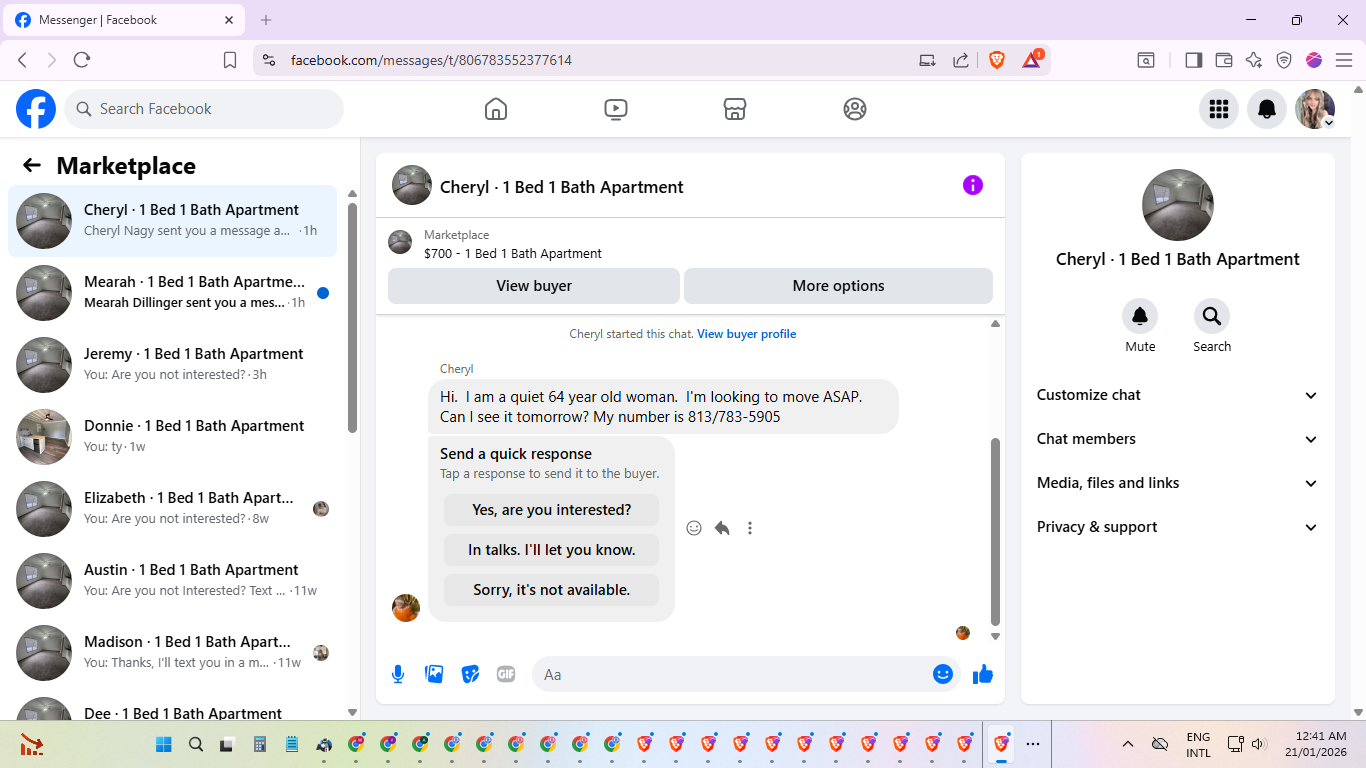Image resolution: width=1366 pixels, height=768 pixels.
Task: Open the View buyer profile link
Action: (747, 334)
